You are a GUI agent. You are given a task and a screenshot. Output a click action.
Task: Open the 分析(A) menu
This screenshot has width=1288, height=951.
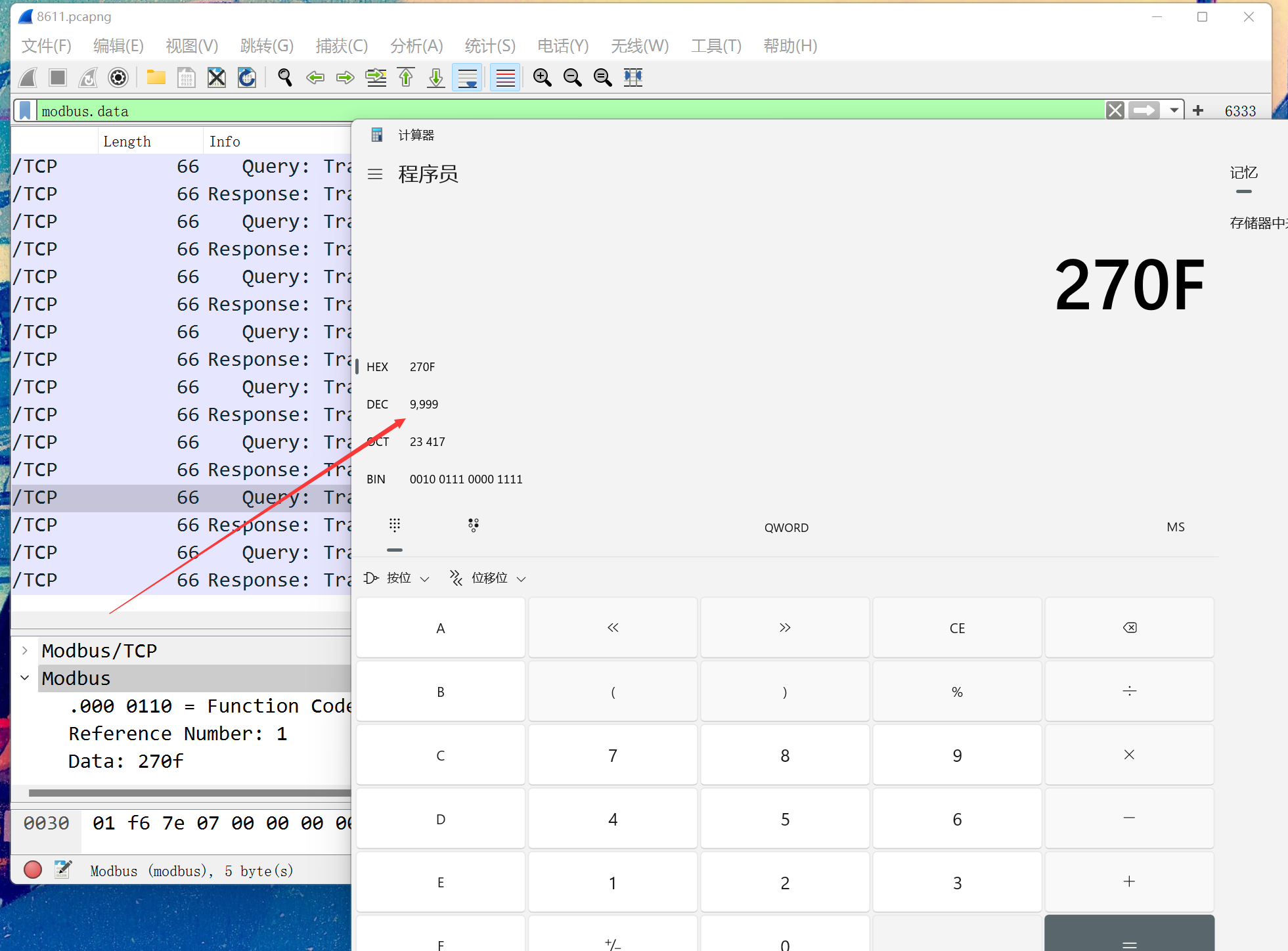pos(416,45)
